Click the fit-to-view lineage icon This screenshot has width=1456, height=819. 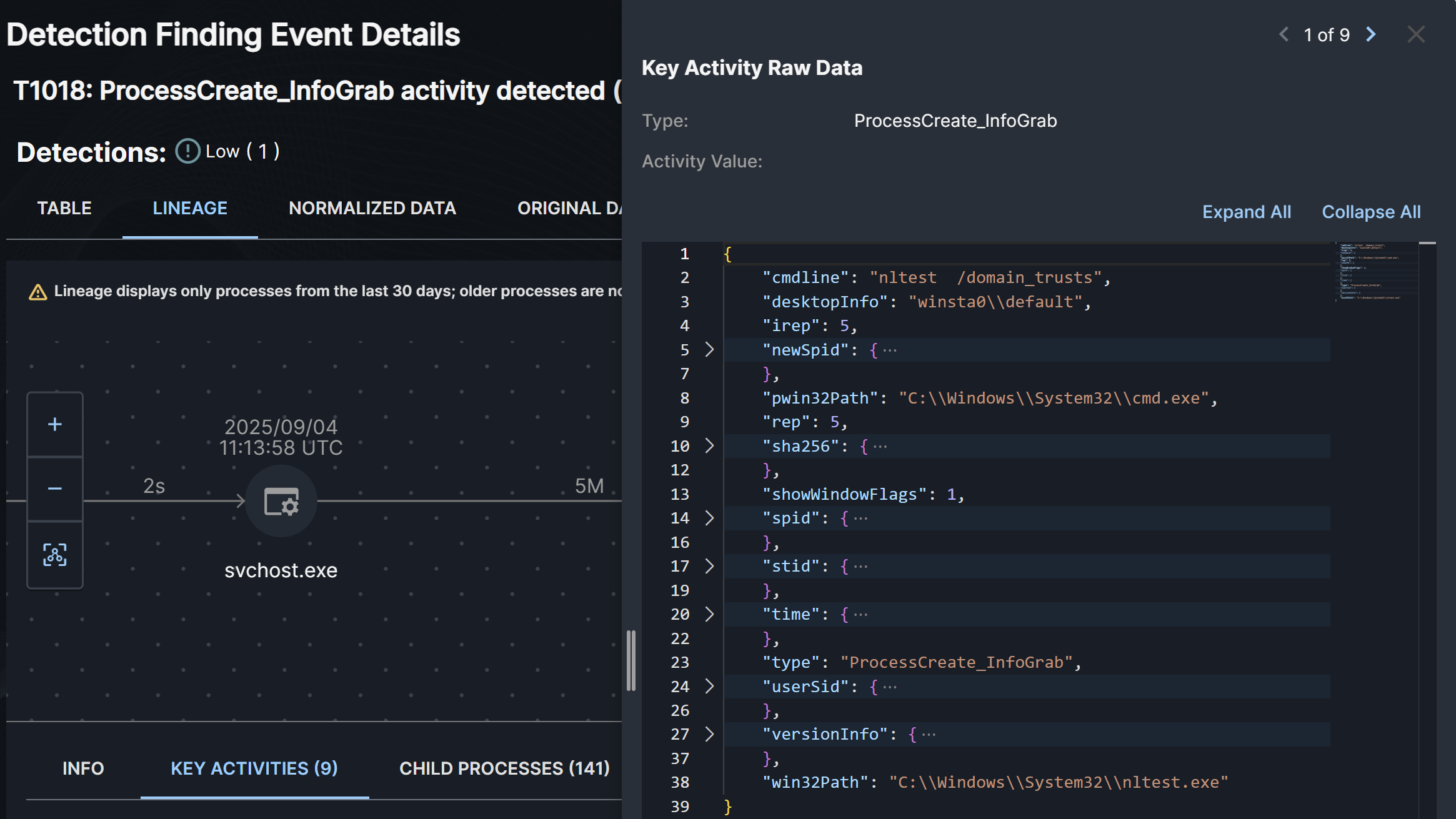coord(55,555)
